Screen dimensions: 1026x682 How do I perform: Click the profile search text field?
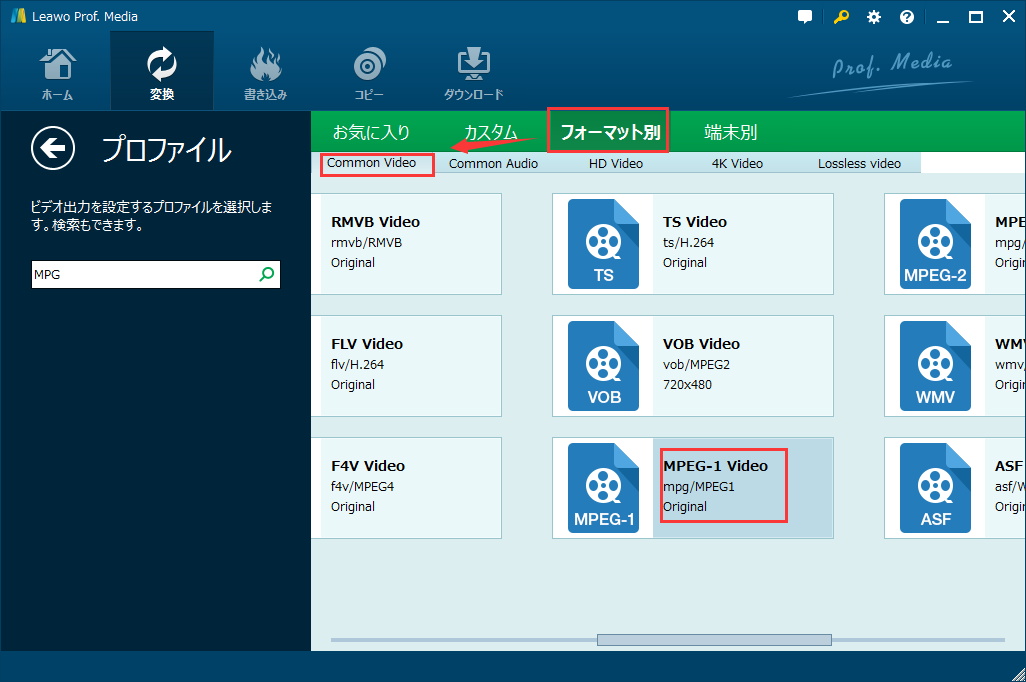[144, 274]
